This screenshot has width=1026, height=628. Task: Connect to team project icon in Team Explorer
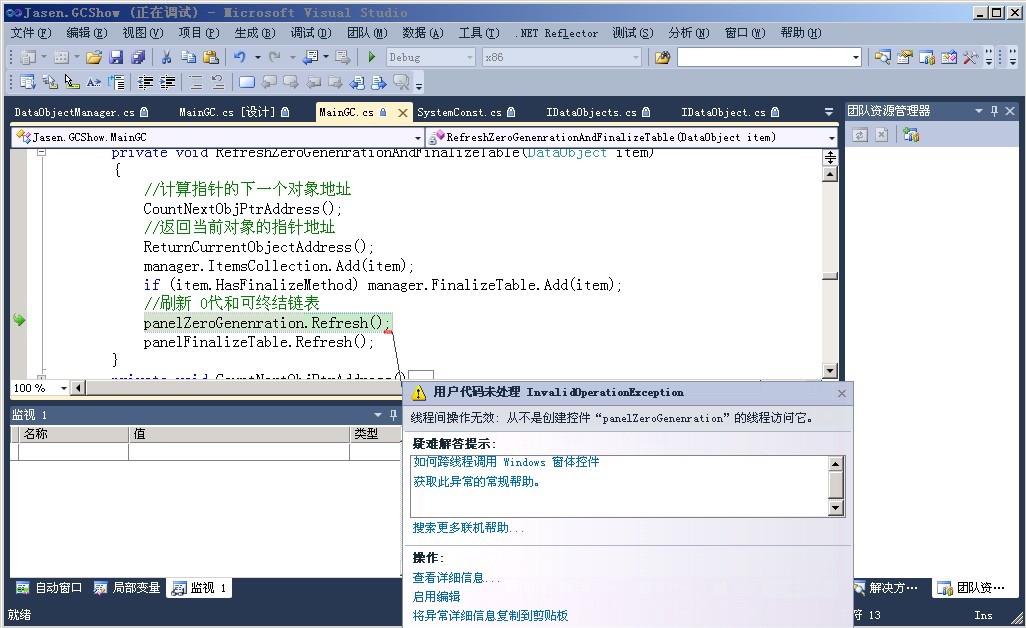click(911, 135)
